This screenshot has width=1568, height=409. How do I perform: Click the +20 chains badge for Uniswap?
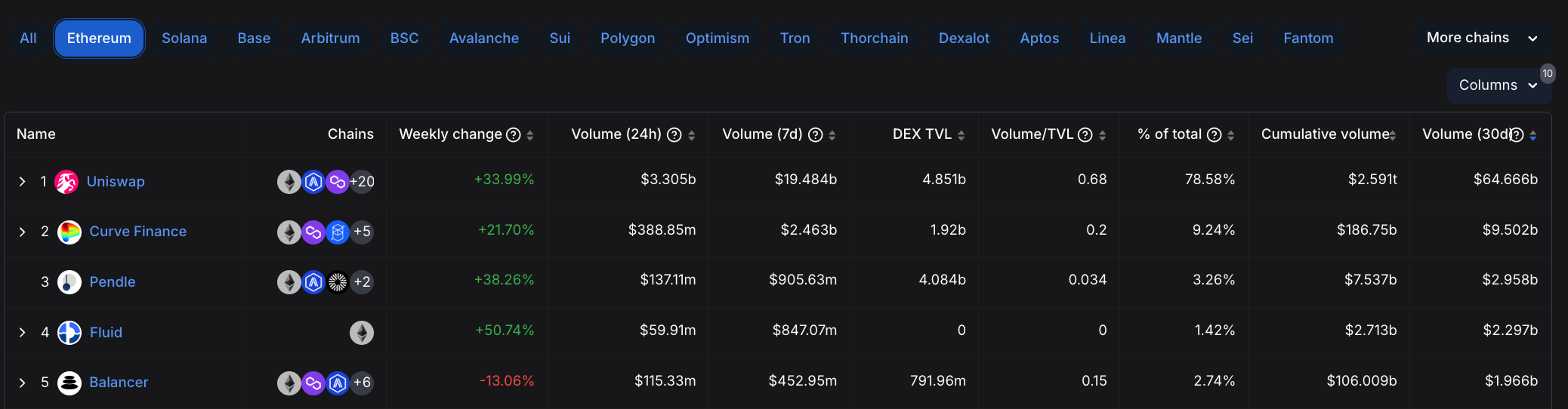click(363, 182)
